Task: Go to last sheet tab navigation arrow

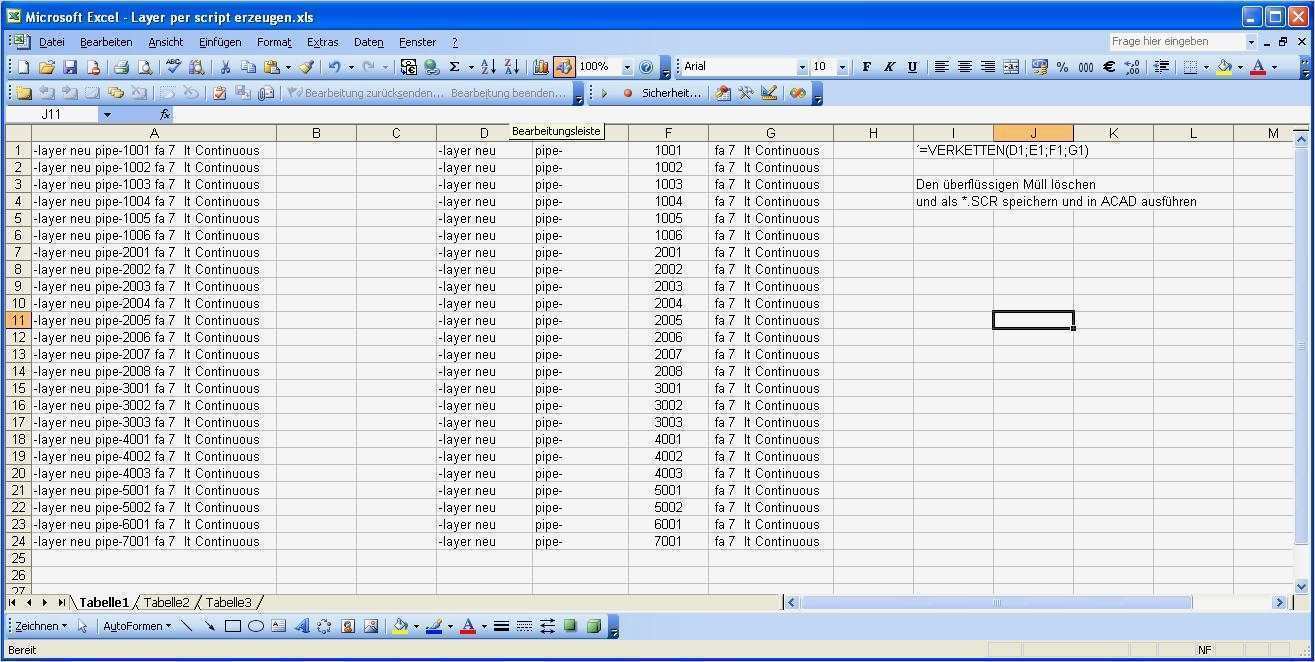Action: point(61,602)
